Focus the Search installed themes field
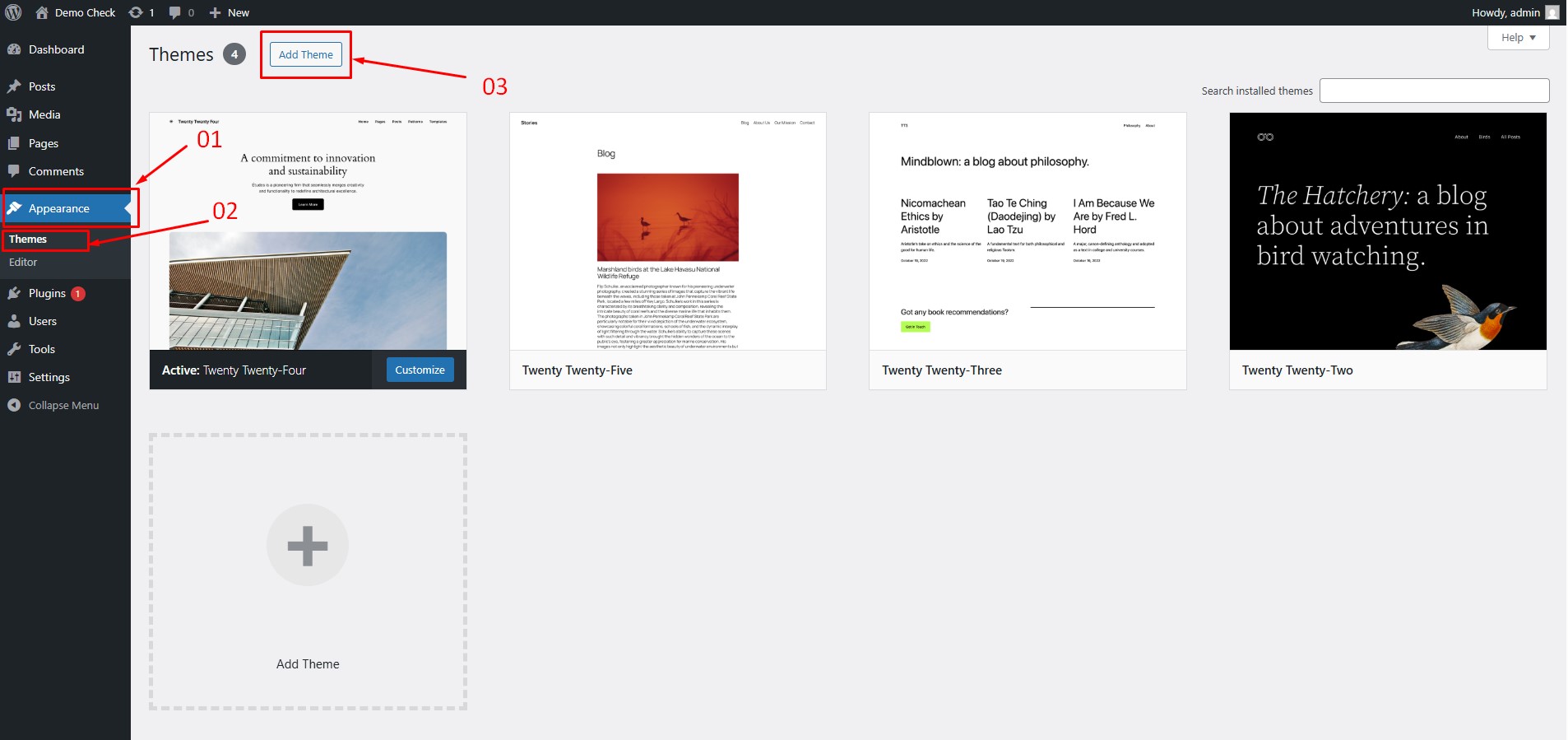Image resolution: width=1568 pixels, height=740 pixels. 1434,91
